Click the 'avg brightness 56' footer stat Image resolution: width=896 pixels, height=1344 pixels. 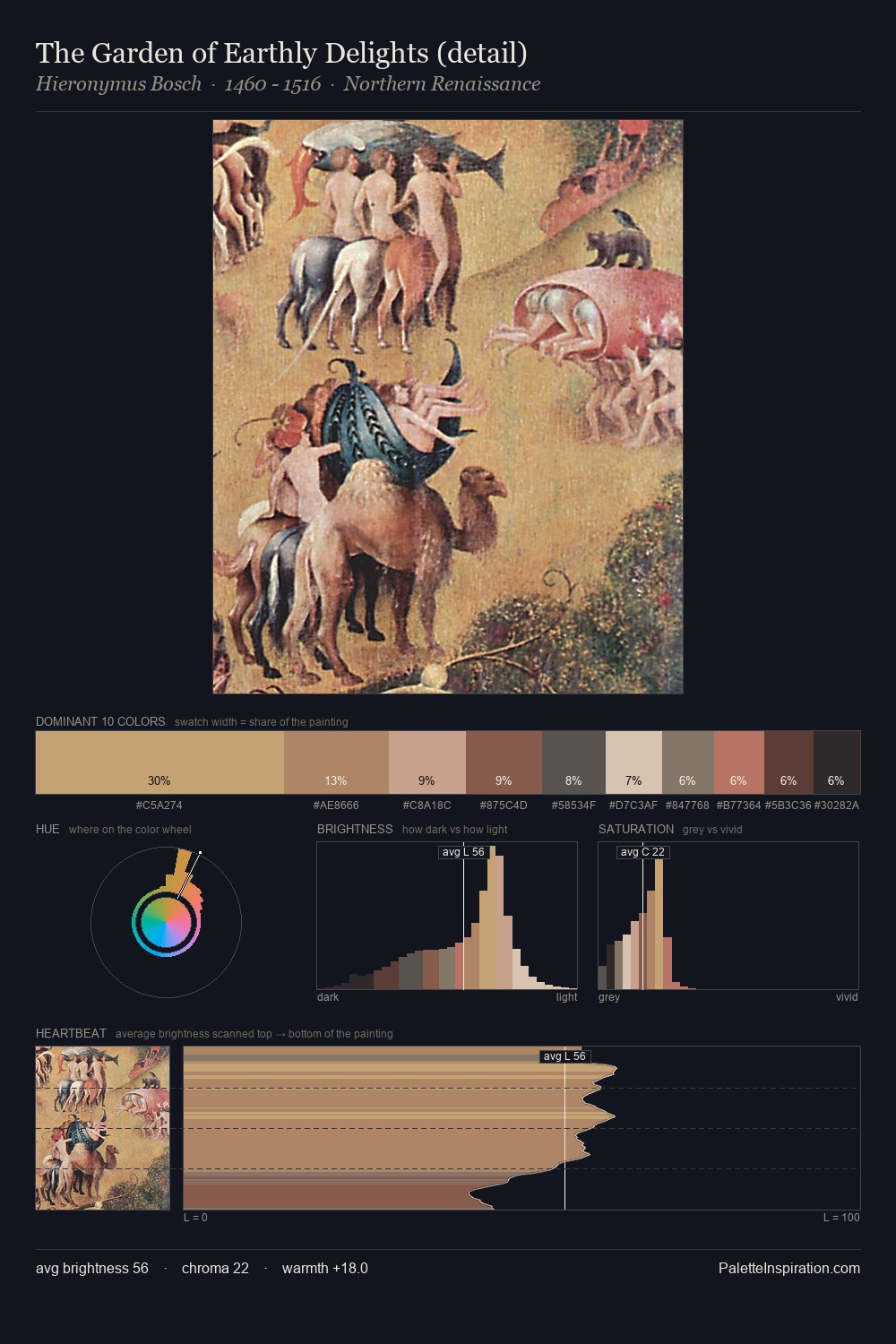pos(92,1268)
